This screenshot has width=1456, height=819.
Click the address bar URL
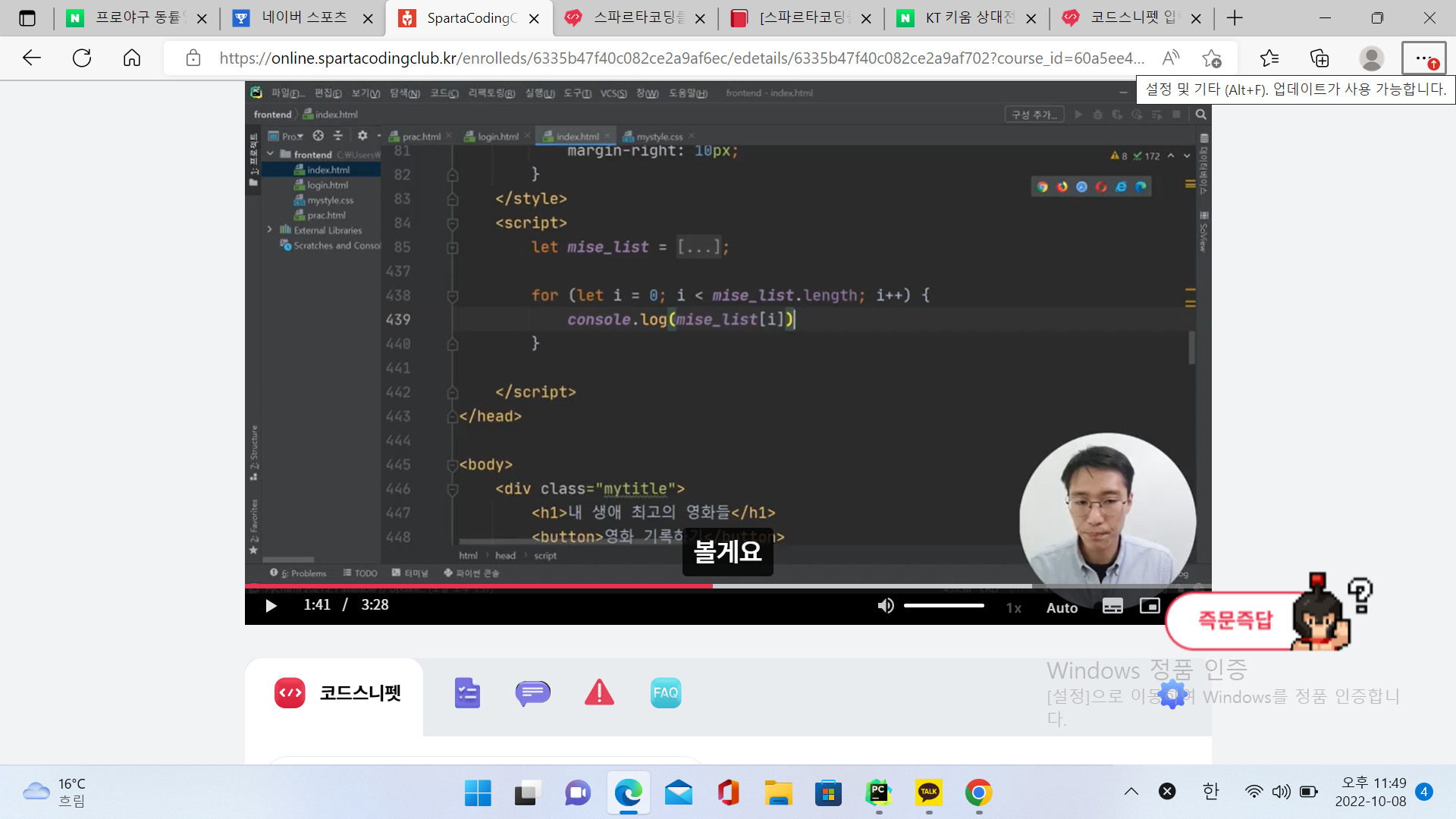681,58
